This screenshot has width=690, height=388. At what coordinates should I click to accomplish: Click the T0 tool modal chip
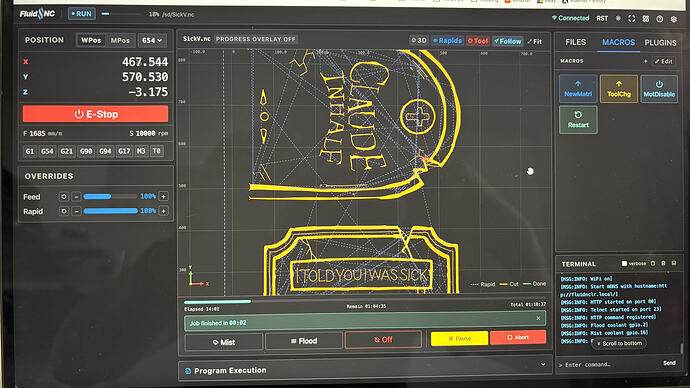tap(157, 151)
